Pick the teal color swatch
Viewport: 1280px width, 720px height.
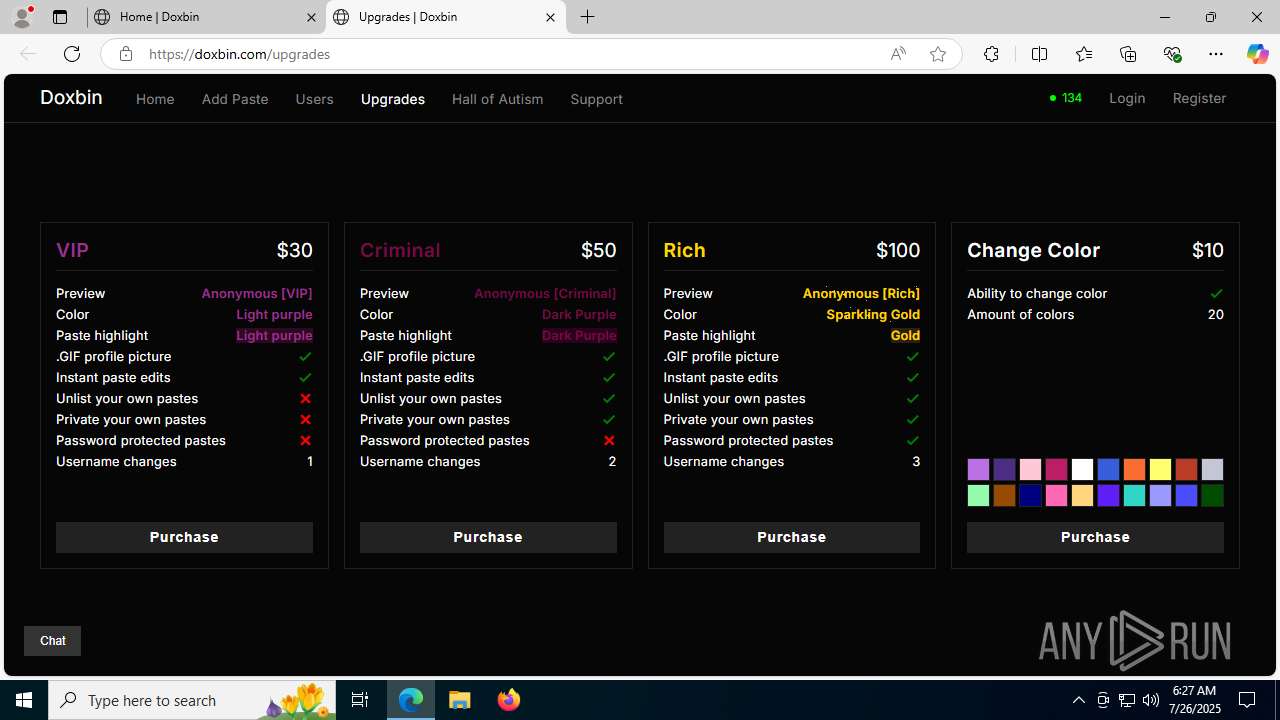(1134, 495)
